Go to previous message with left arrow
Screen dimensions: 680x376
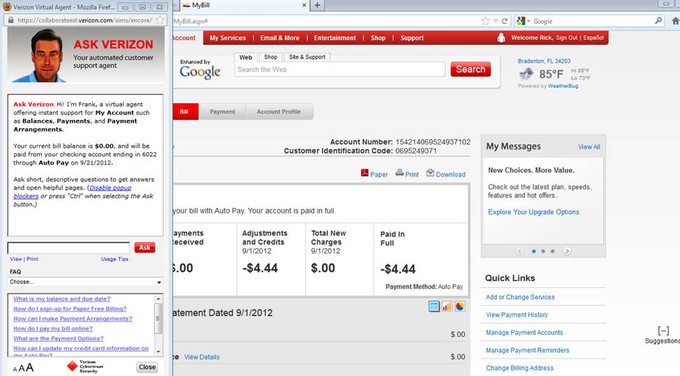pos(520,251)
